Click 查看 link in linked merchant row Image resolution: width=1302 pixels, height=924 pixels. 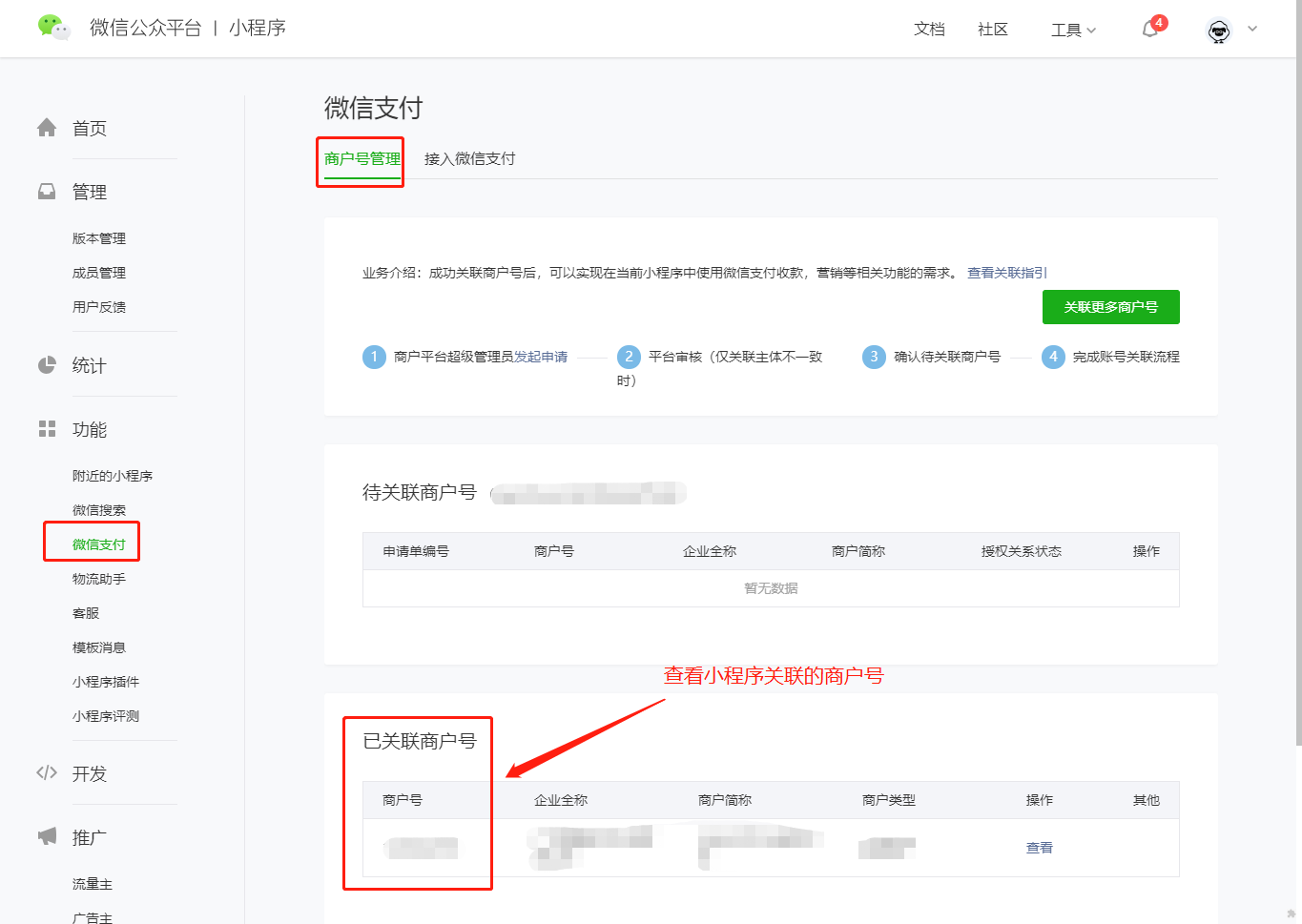(1040, 848)
